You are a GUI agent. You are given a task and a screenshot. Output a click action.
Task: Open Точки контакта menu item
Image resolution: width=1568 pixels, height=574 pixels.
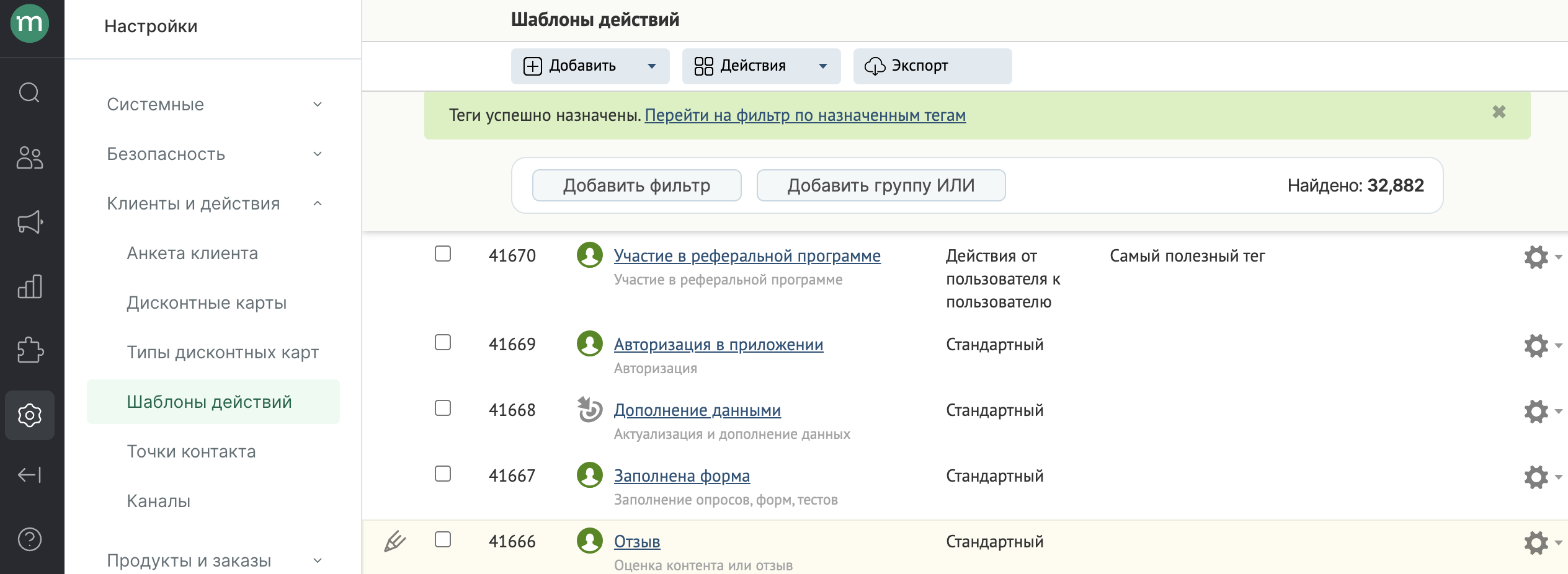(x=191, y=451)
